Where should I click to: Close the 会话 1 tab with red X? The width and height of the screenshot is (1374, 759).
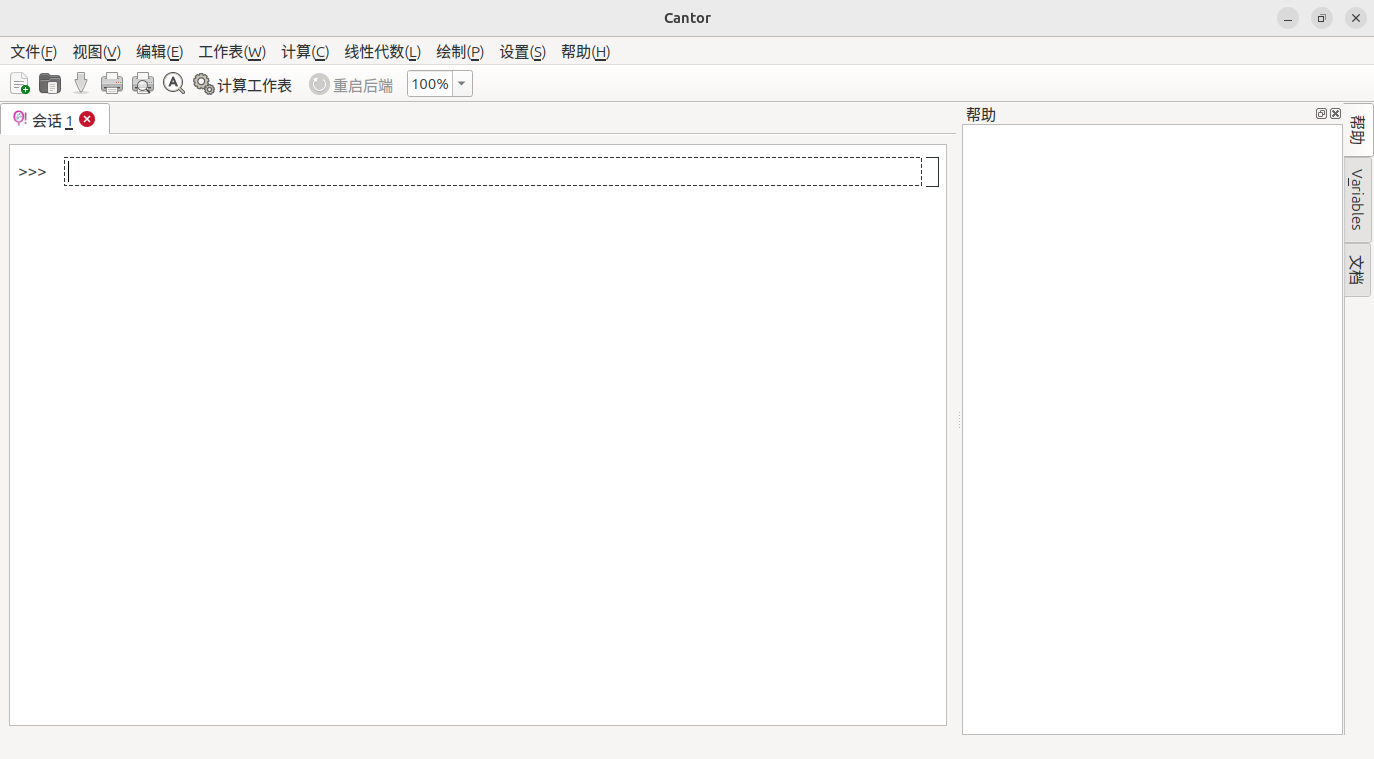pyautogui.click(x=87, y=119)
